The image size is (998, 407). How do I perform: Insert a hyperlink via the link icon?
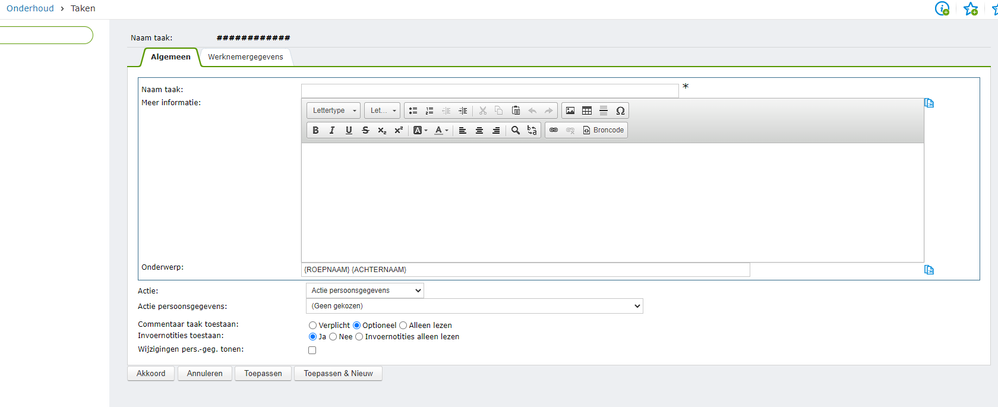(x=554, y=130)
